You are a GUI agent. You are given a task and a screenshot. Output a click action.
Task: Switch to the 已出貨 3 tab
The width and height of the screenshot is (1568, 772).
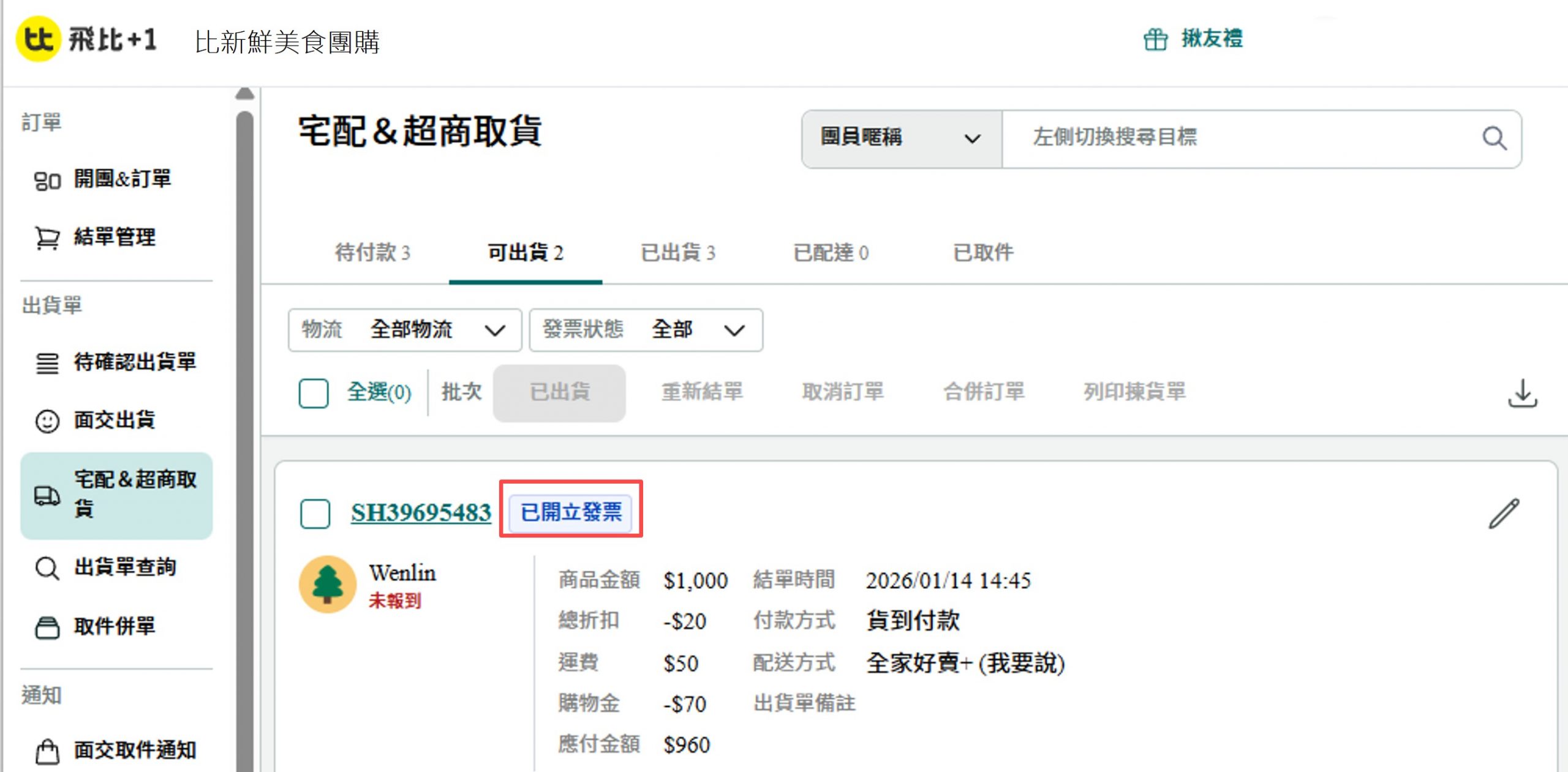pos(677,252)
